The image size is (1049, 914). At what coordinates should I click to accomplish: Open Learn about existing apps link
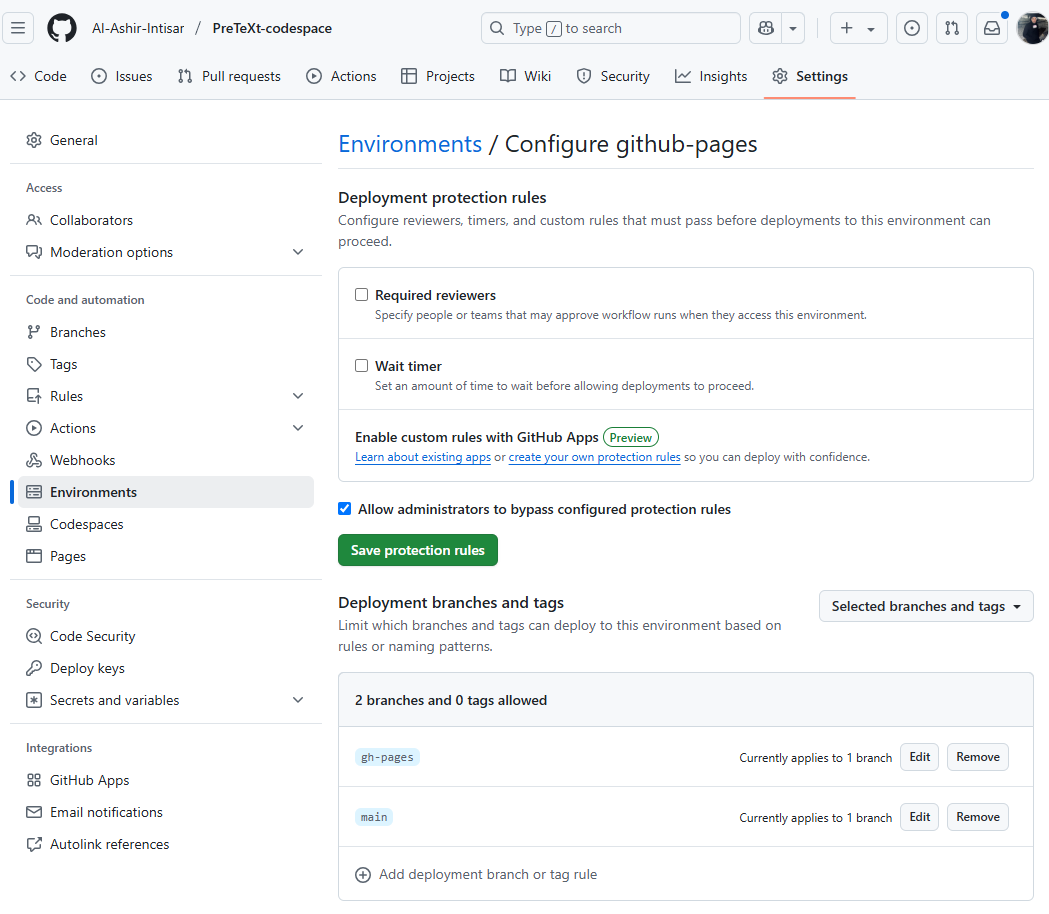[423, 457]
